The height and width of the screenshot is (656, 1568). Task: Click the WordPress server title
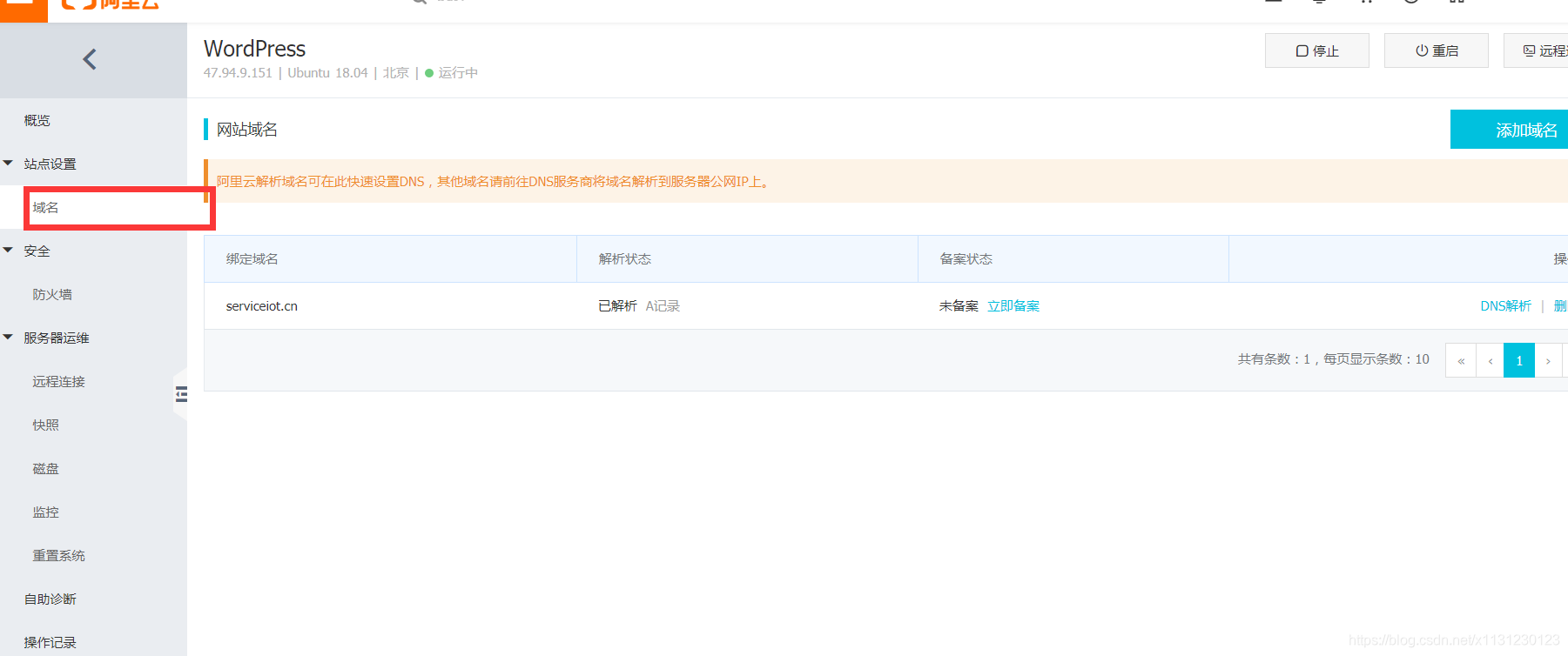tap(254, 49)
